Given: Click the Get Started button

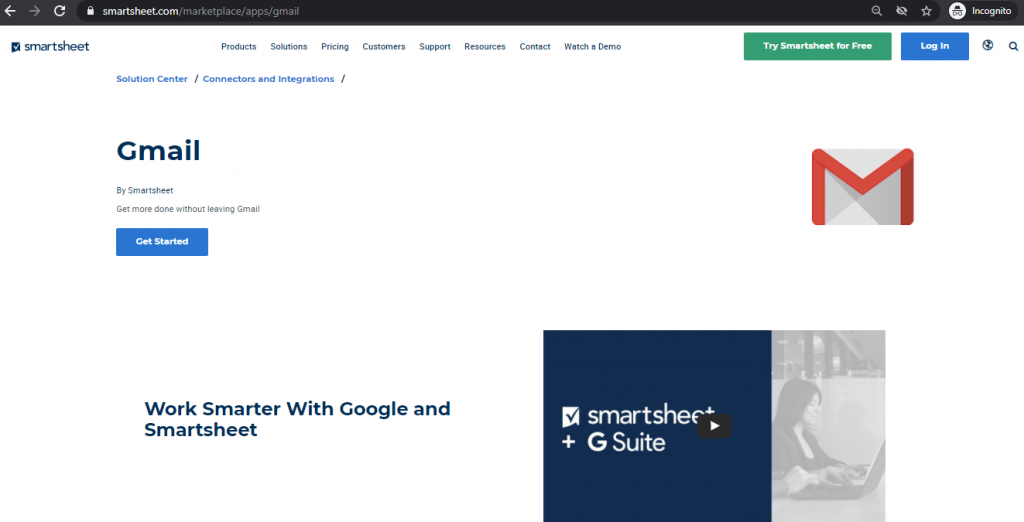Looking at the screenshot, I should tap(162, 242).
